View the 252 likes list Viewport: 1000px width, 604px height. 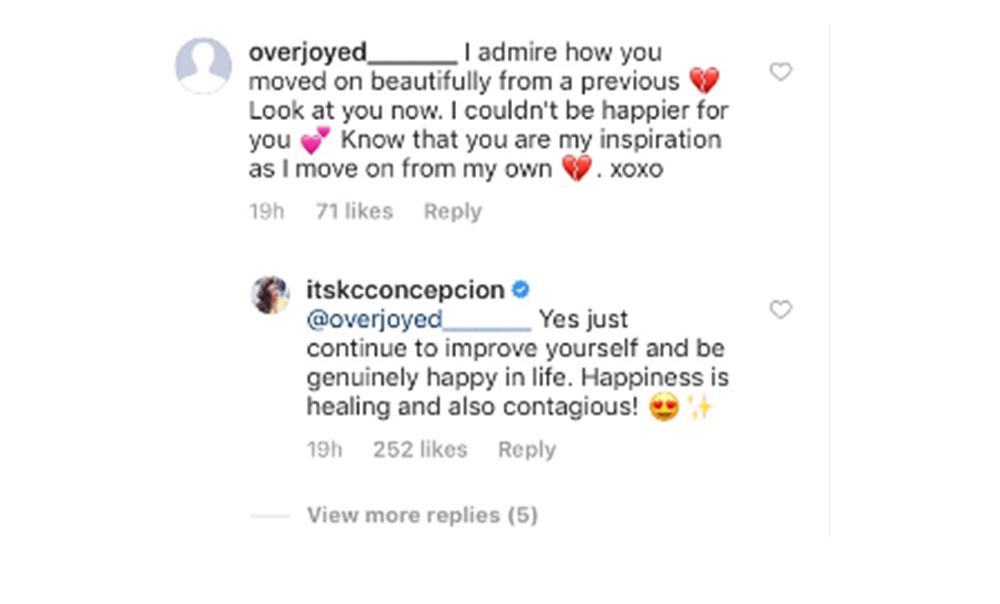(x=420, y=450)
